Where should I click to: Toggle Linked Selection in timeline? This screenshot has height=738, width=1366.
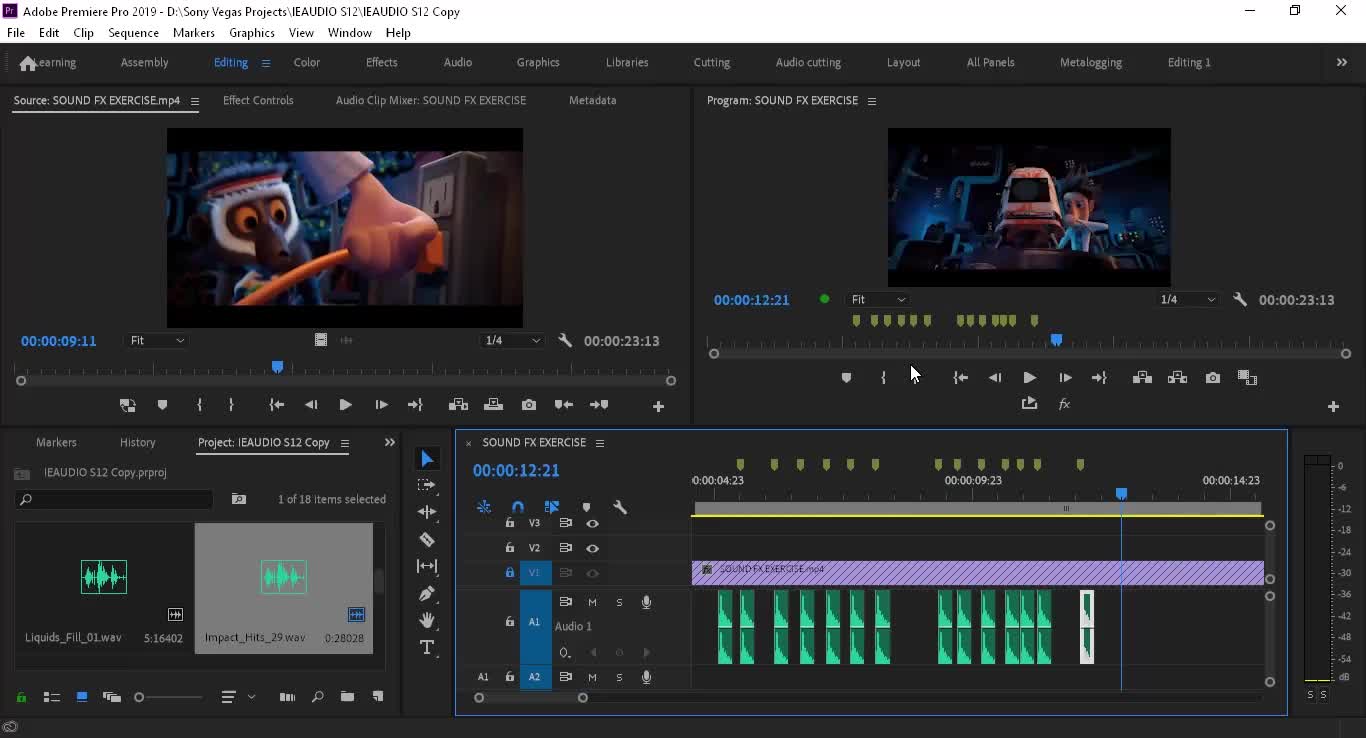click(551, 507)
